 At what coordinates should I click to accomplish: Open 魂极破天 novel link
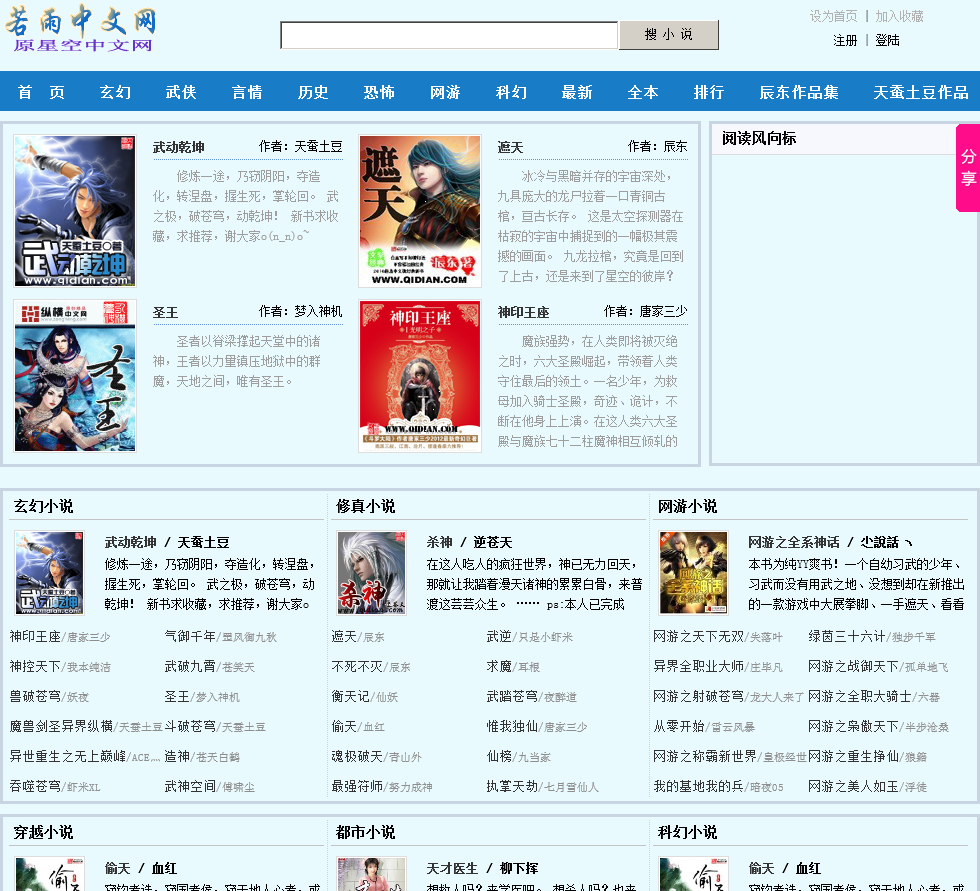pos(357,757)
